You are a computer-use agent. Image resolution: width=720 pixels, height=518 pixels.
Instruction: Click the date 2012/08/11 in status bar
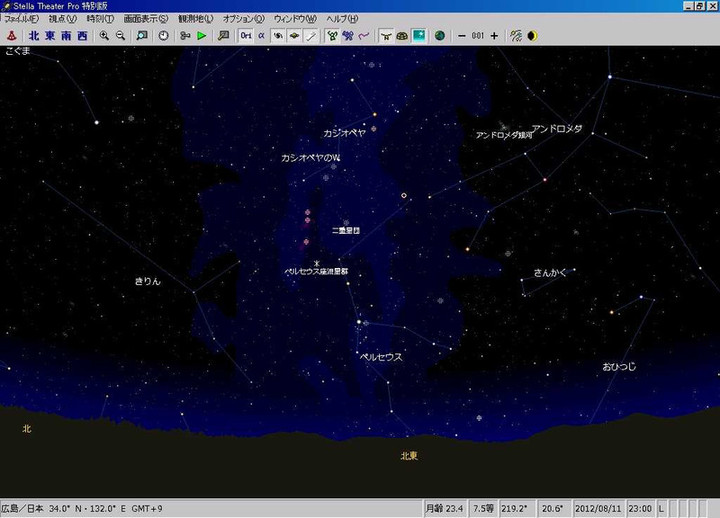pyautogui.click(x=598, y=508)
